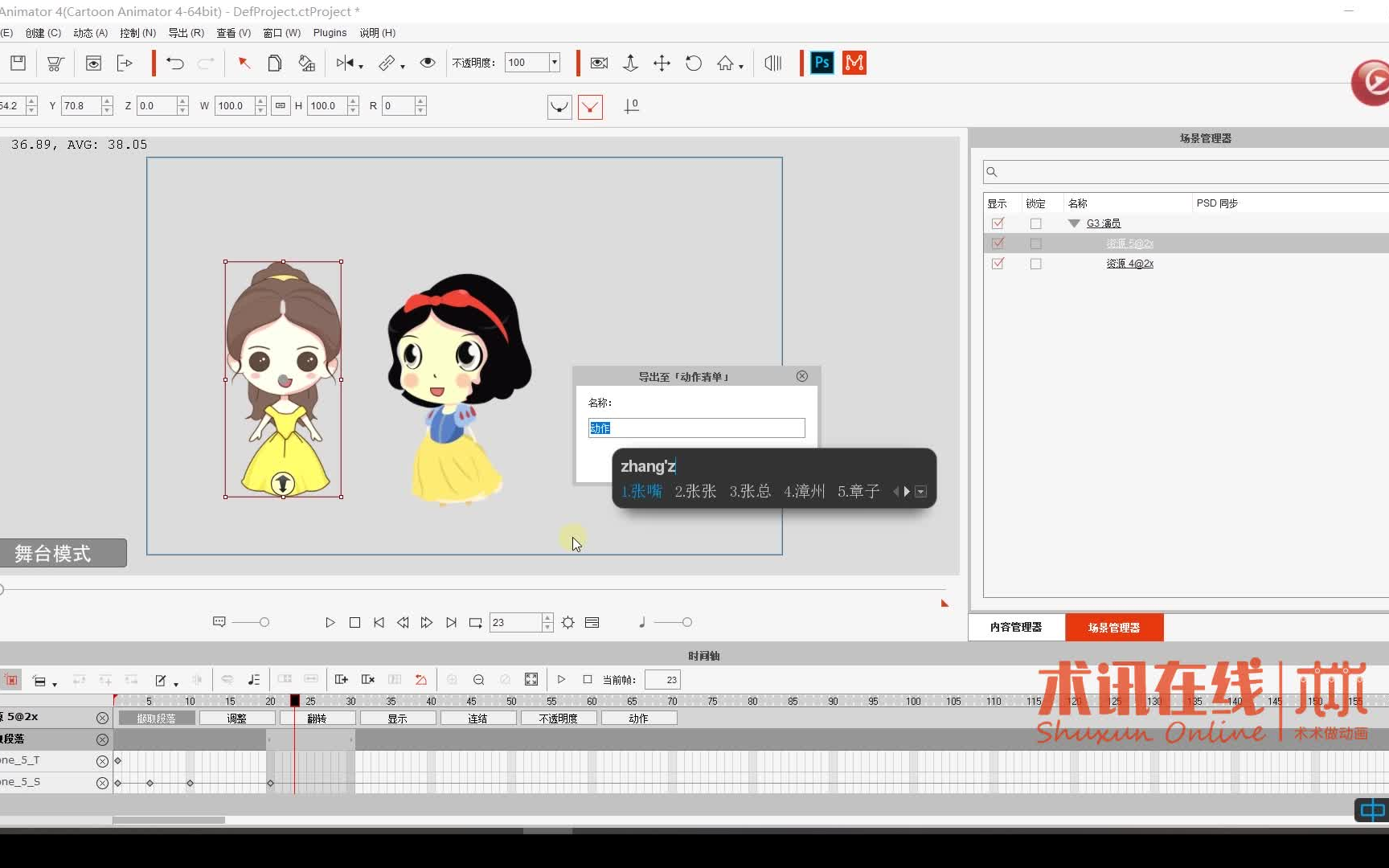The image size is (1389, 868).
Task: Open the 说明 (H) menu
Action: coord(378,33)
